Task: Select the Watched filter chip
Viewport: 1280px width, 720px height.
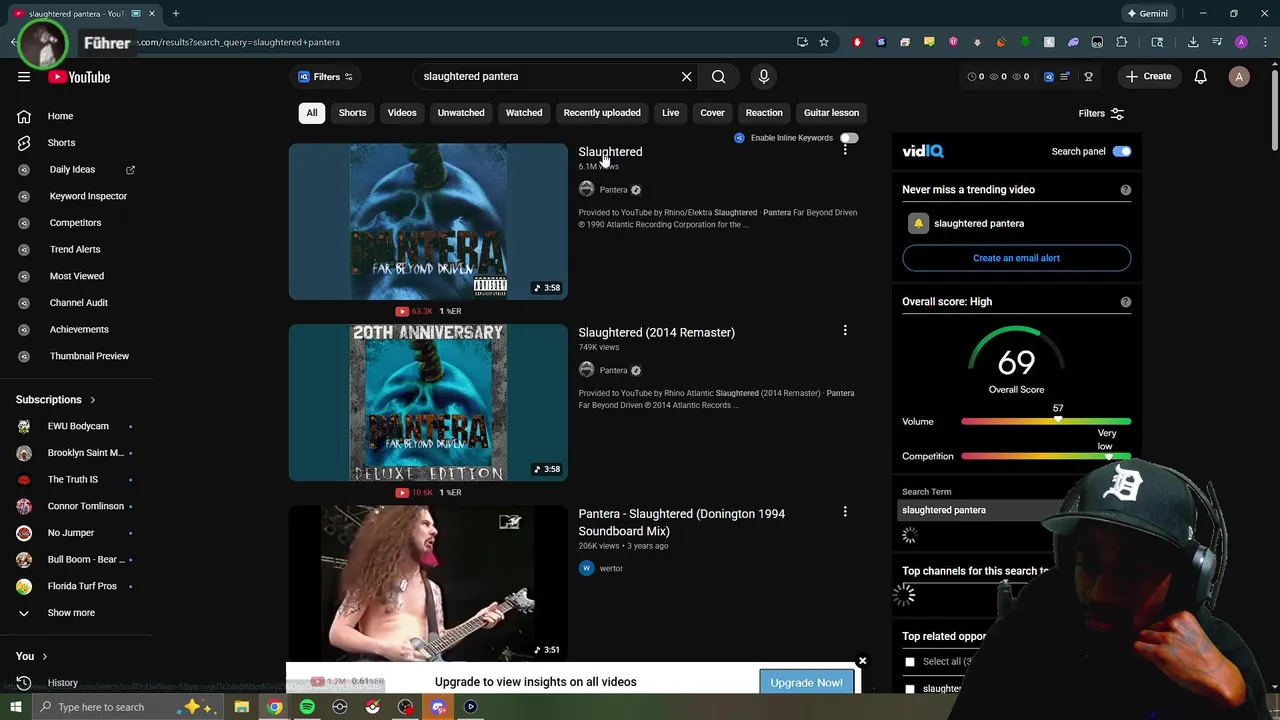Action: coord(524,113)
